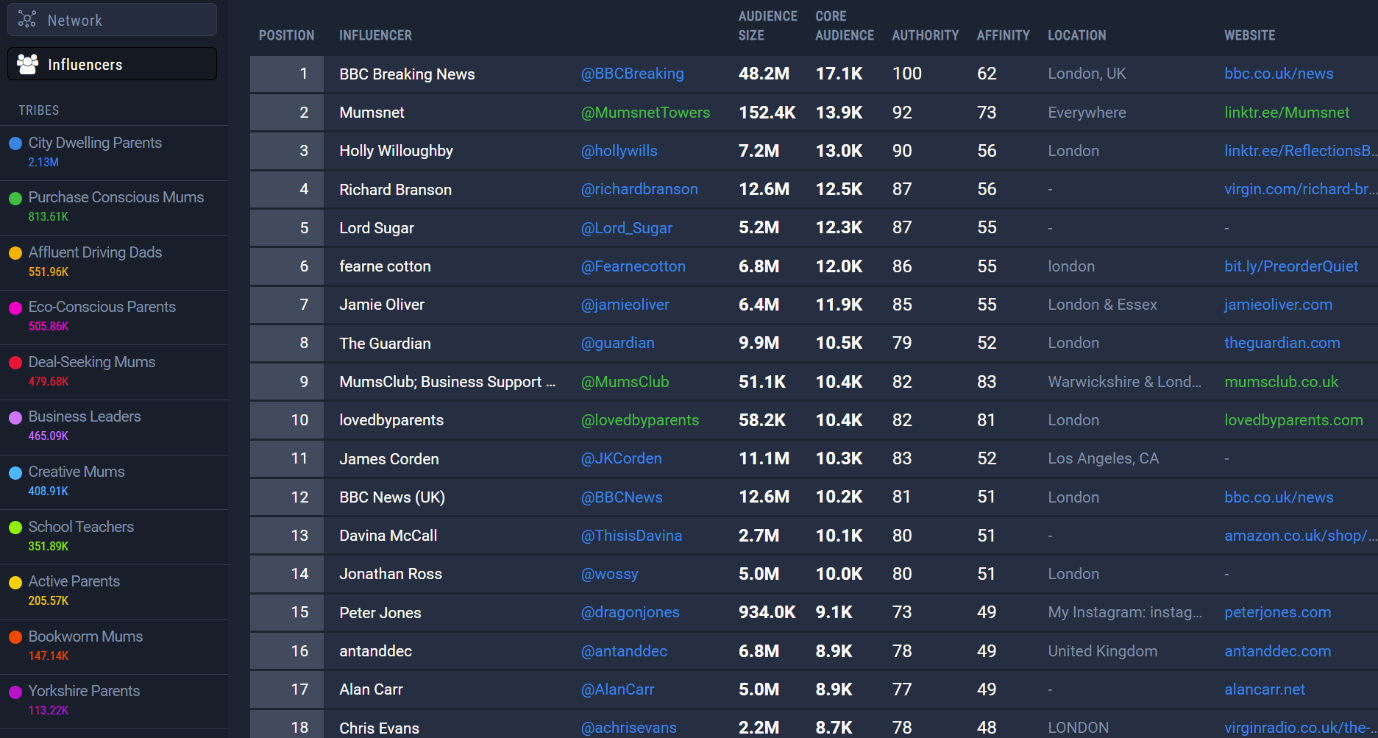This screenshot has height=738, width=1378.
Task: Visit the amazon.co.uk/shop/ website link
Action: pos(1301,536)
